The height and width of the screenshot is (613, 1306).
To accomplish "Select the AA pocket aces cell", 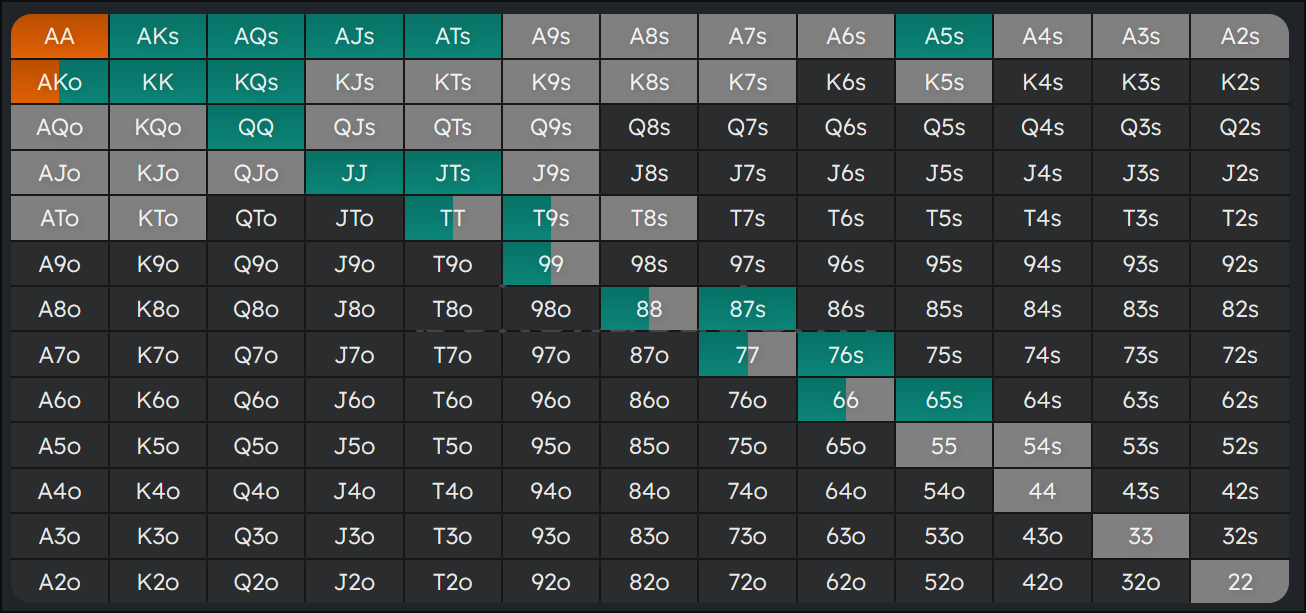I will point(59,36).
